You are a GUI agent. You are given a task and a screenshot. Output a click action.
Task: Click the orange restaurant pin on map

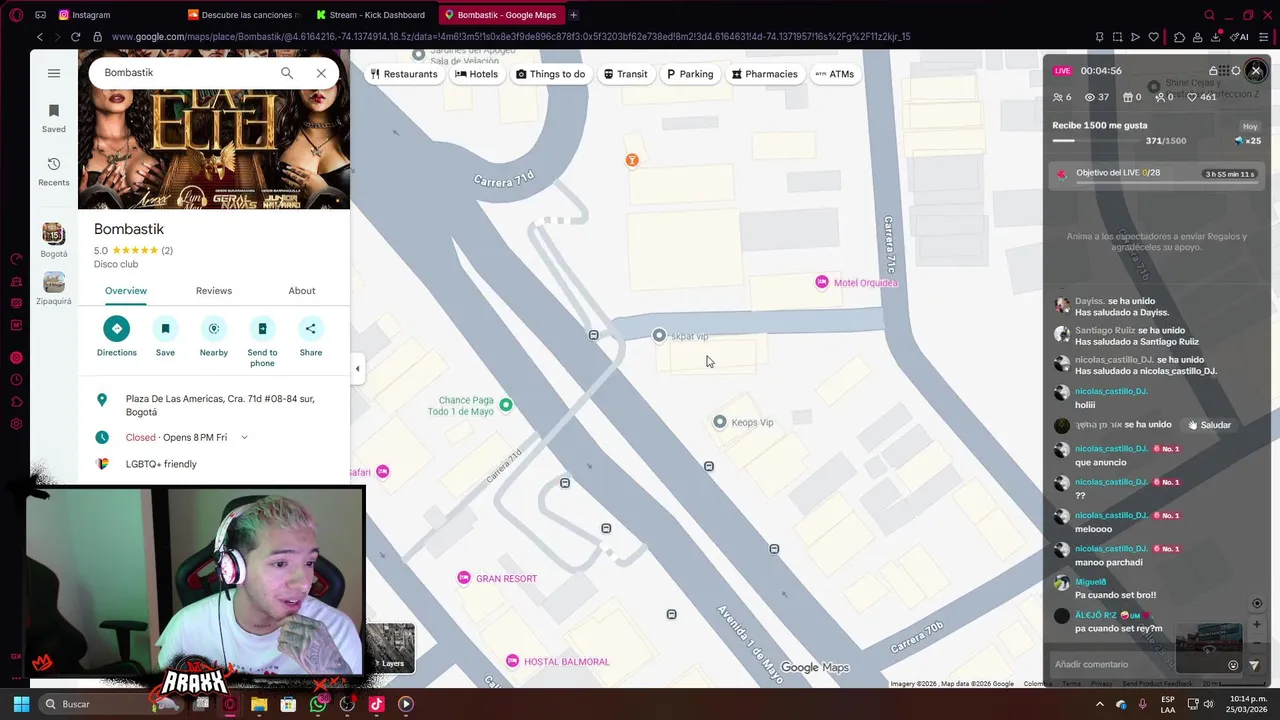632,160
